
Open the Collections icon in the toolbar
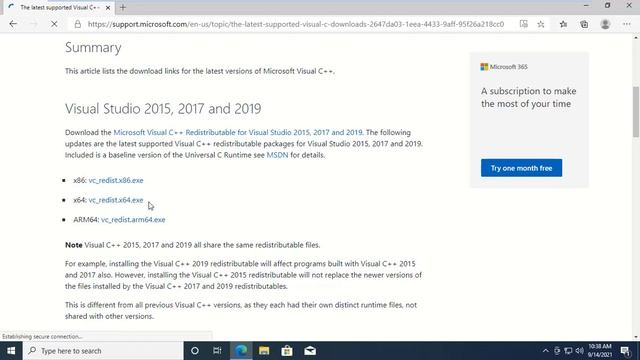(584, 24)
